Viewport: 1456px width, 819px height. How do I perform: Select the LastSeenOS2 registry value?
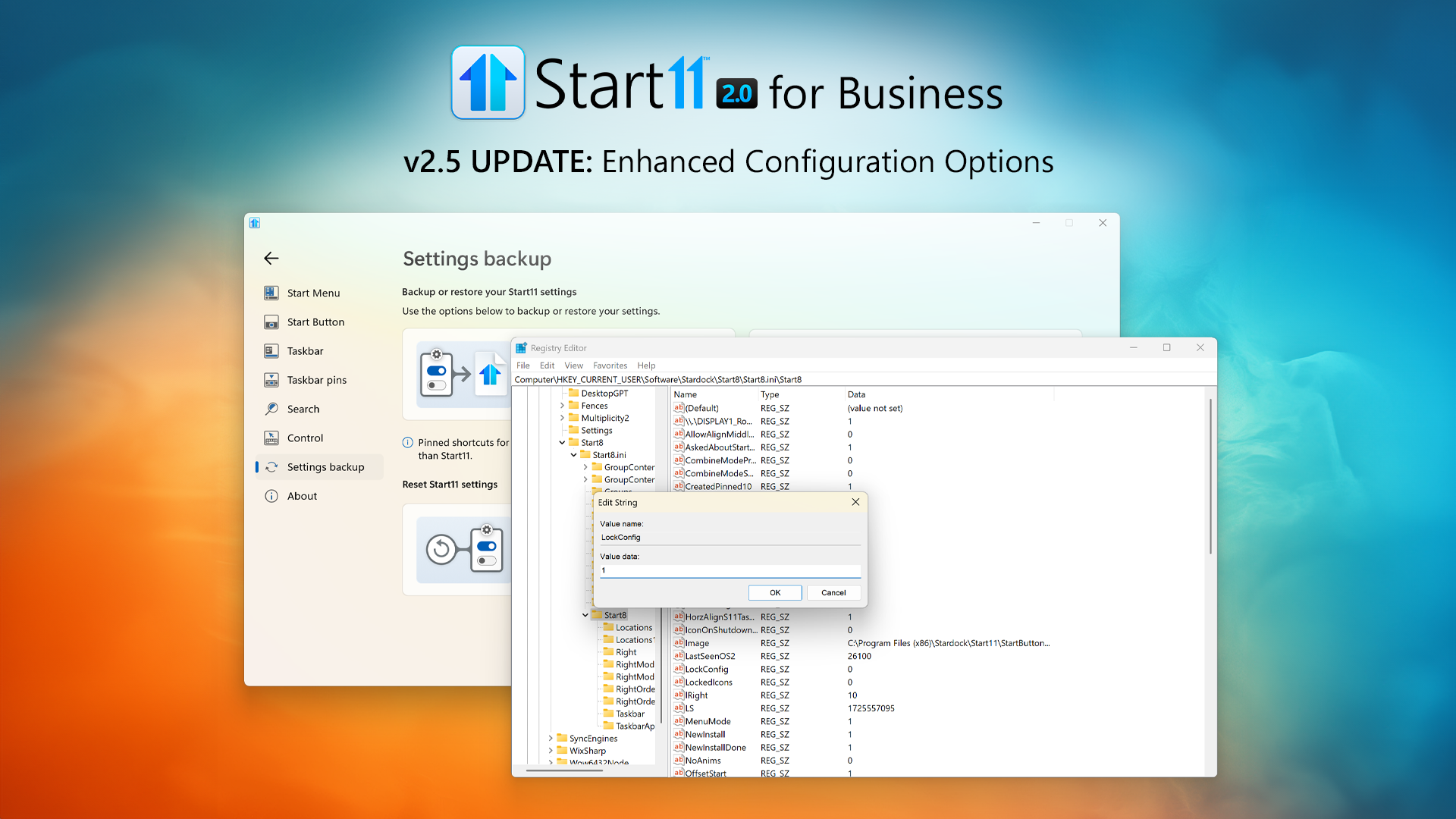pyautogui.click(x=710, y=657)
